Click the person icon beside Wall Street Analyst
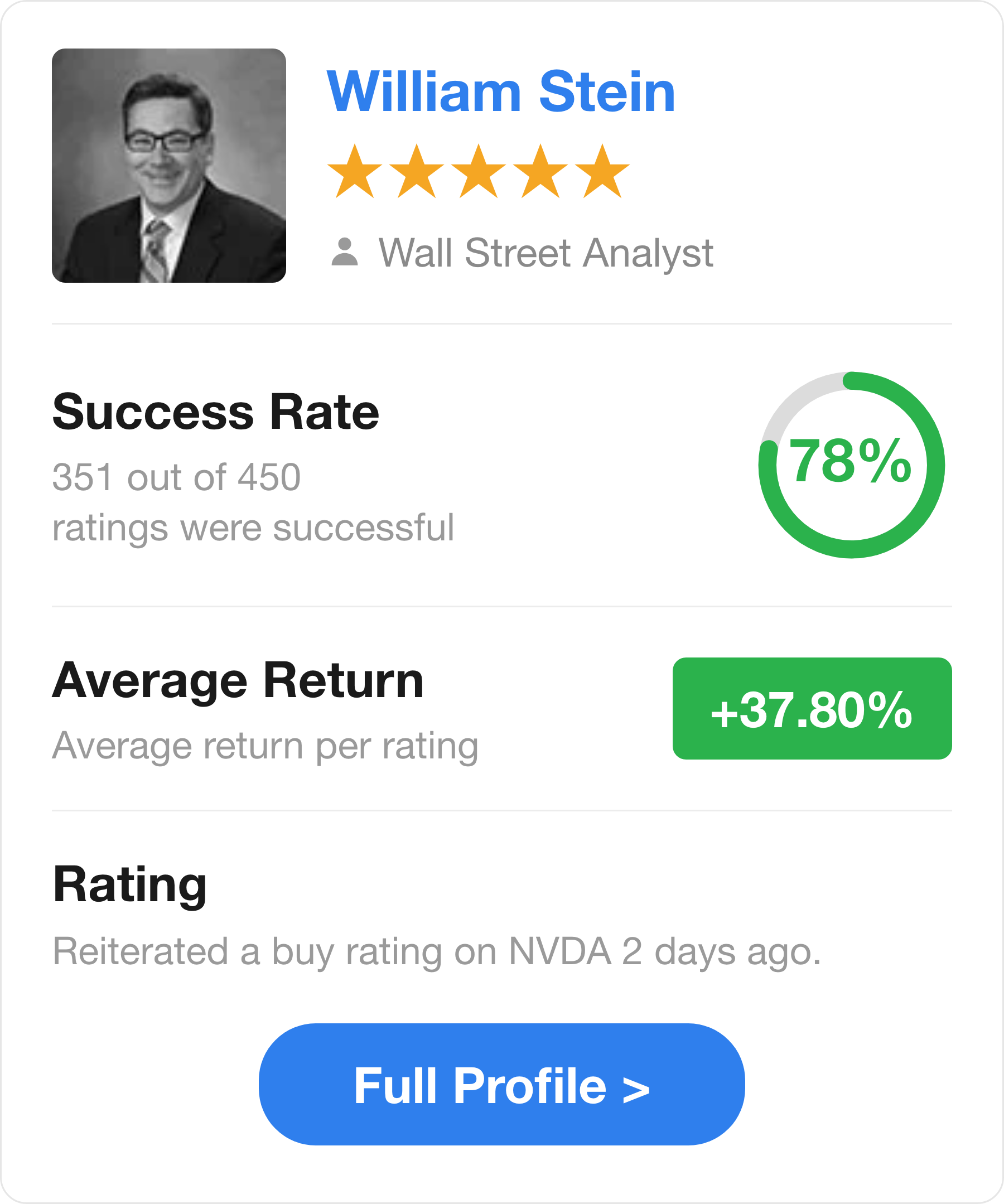1004x1204 pixels. (345, 252)
